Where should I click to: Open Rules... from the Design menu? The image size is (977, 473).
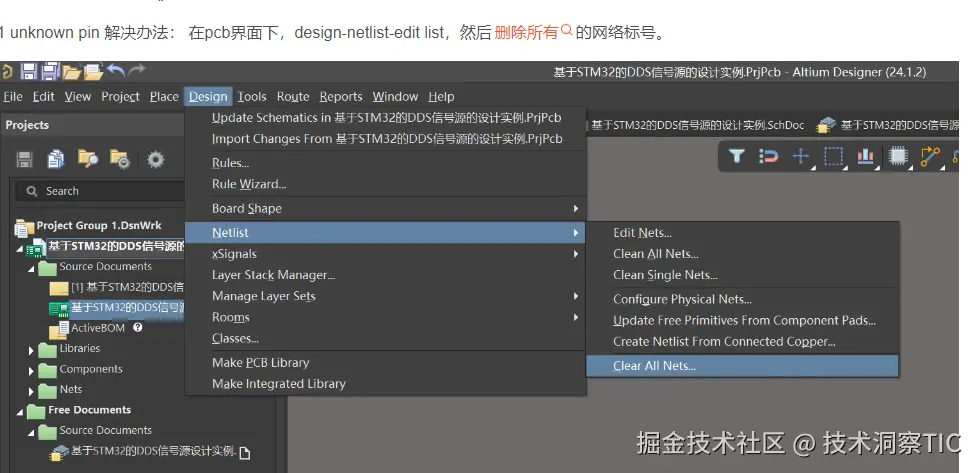tap(386, 163)
